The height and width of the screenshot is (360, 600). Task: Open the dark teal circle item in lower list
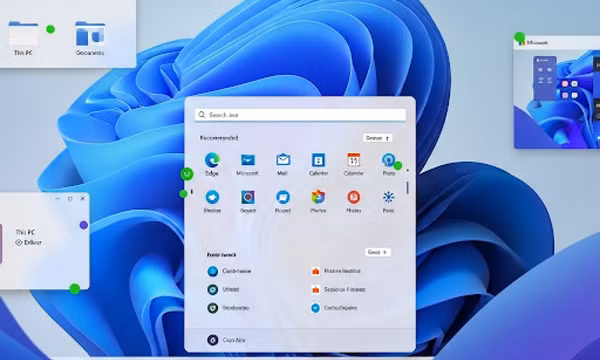click(x=213, y=290)
